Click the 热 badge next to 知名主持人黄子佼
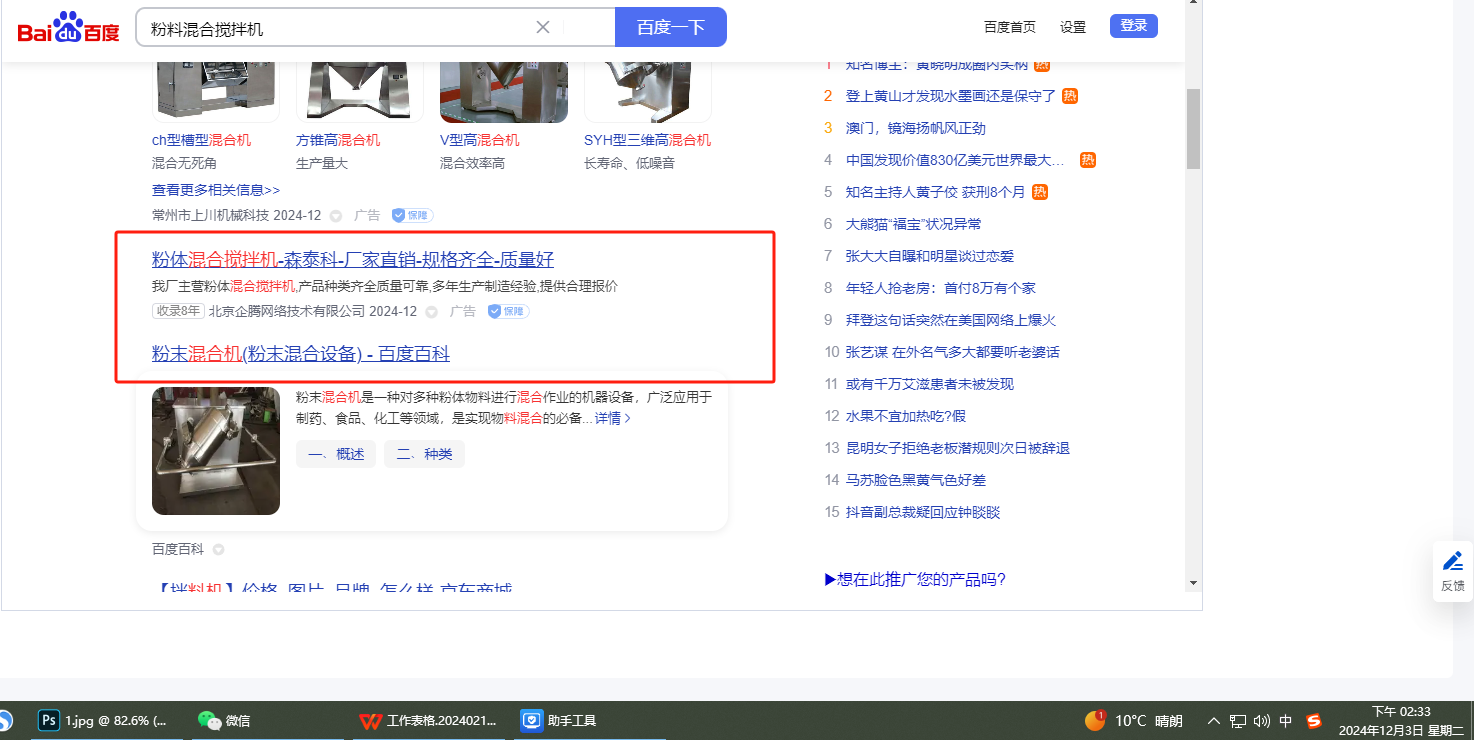The height and width of the screenshot is (740, 1474). click(1040, 192)
